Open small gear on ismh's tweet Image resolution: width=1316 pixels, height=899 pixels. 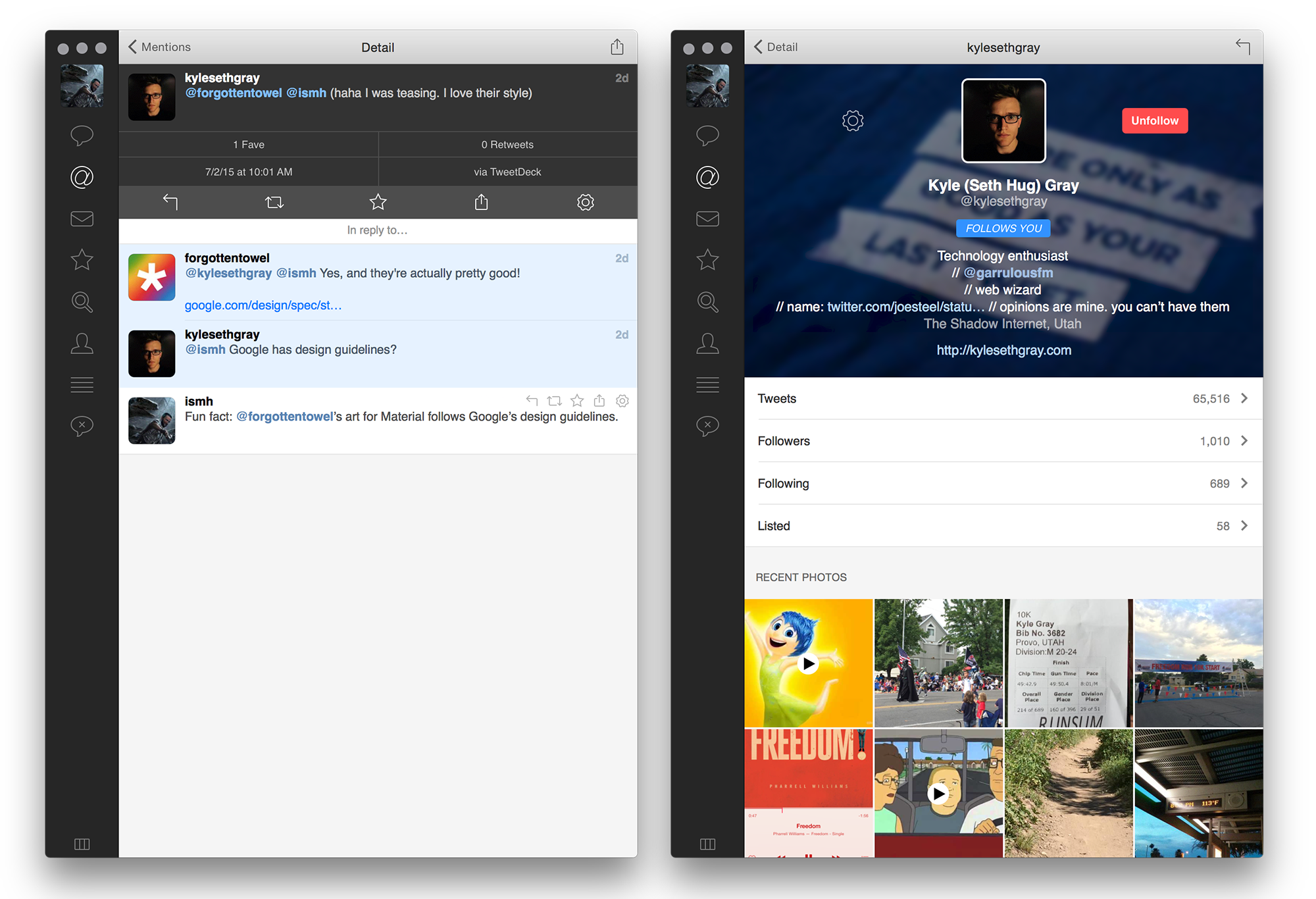tap(622, 400)
